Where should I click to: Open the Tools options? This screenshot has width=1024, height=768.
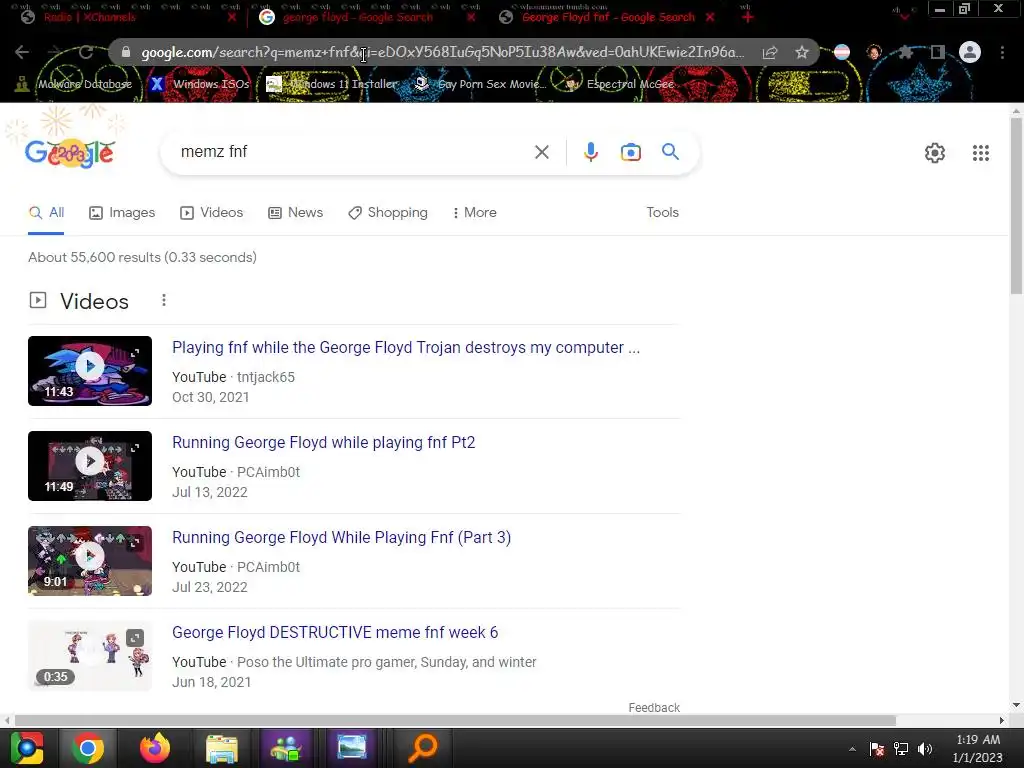click(662, 212)
